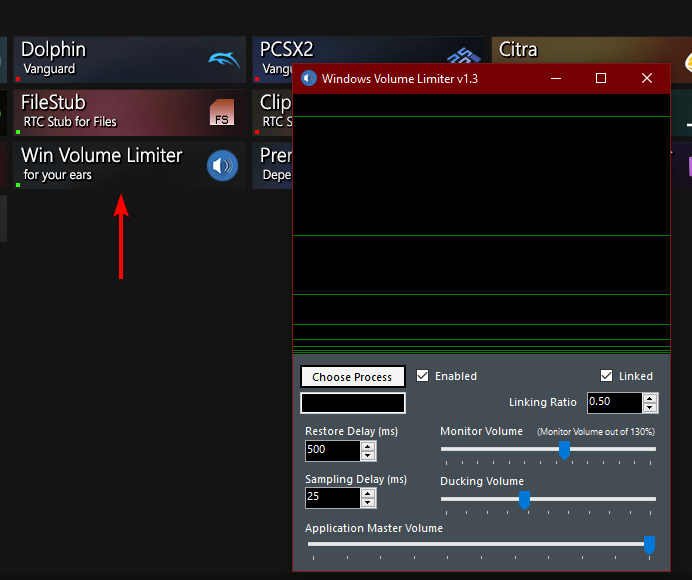
Task: Click the "Restore Delay (ms)" label
Action: coord(351,431)
